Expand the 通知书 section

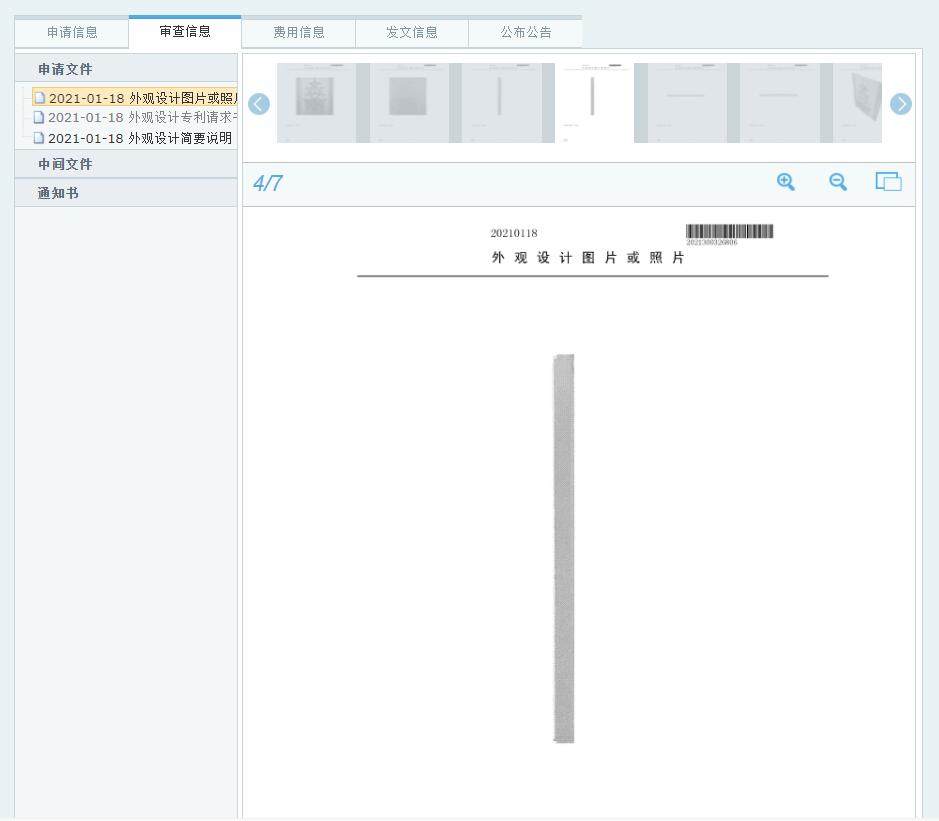58,193
